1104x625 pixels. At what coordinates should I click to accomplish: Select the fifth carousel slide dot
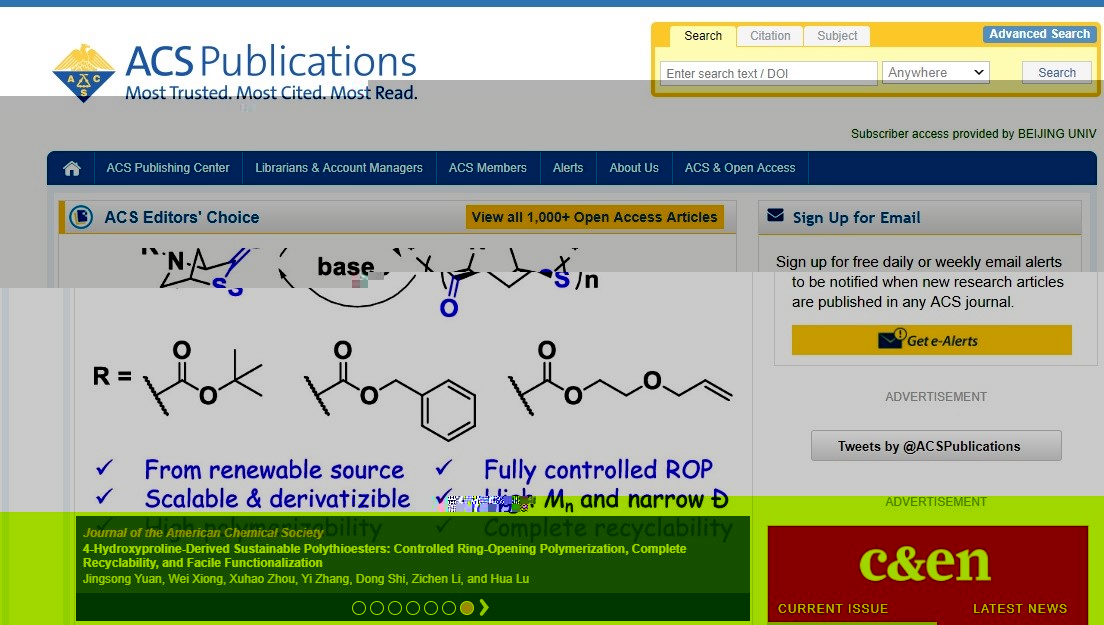pos(431,608)
